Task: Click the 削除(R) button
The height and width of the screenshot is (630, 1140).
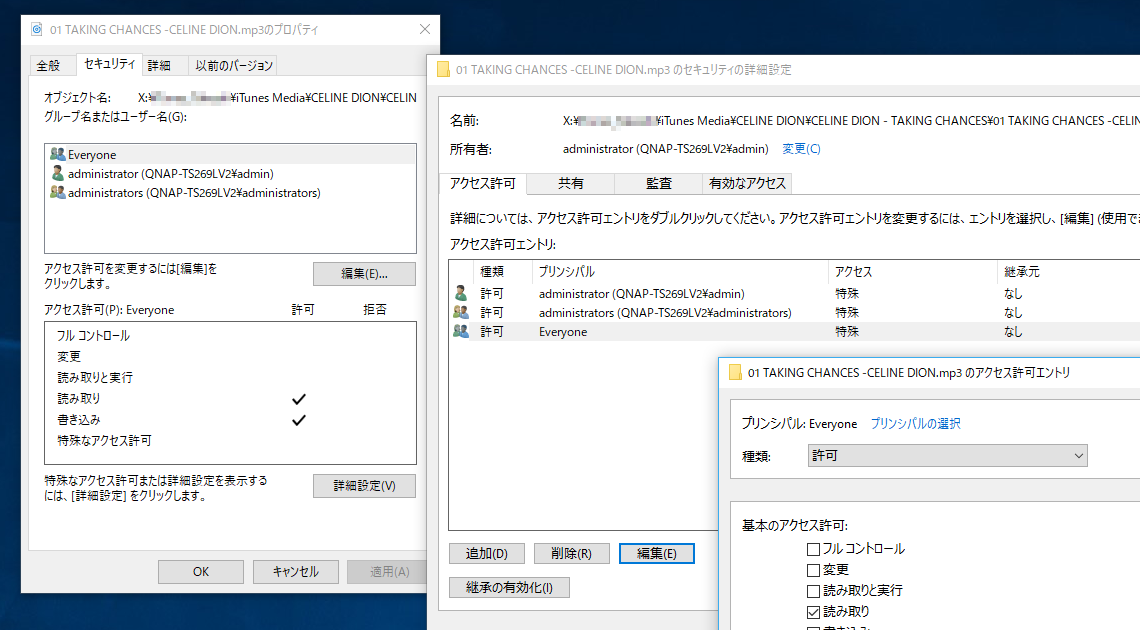Action: pos(571,554)
